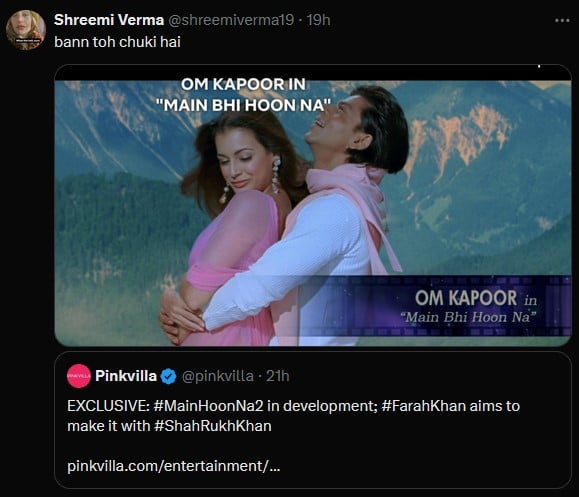Click the Pinkvilla account name

pos(126,376)
